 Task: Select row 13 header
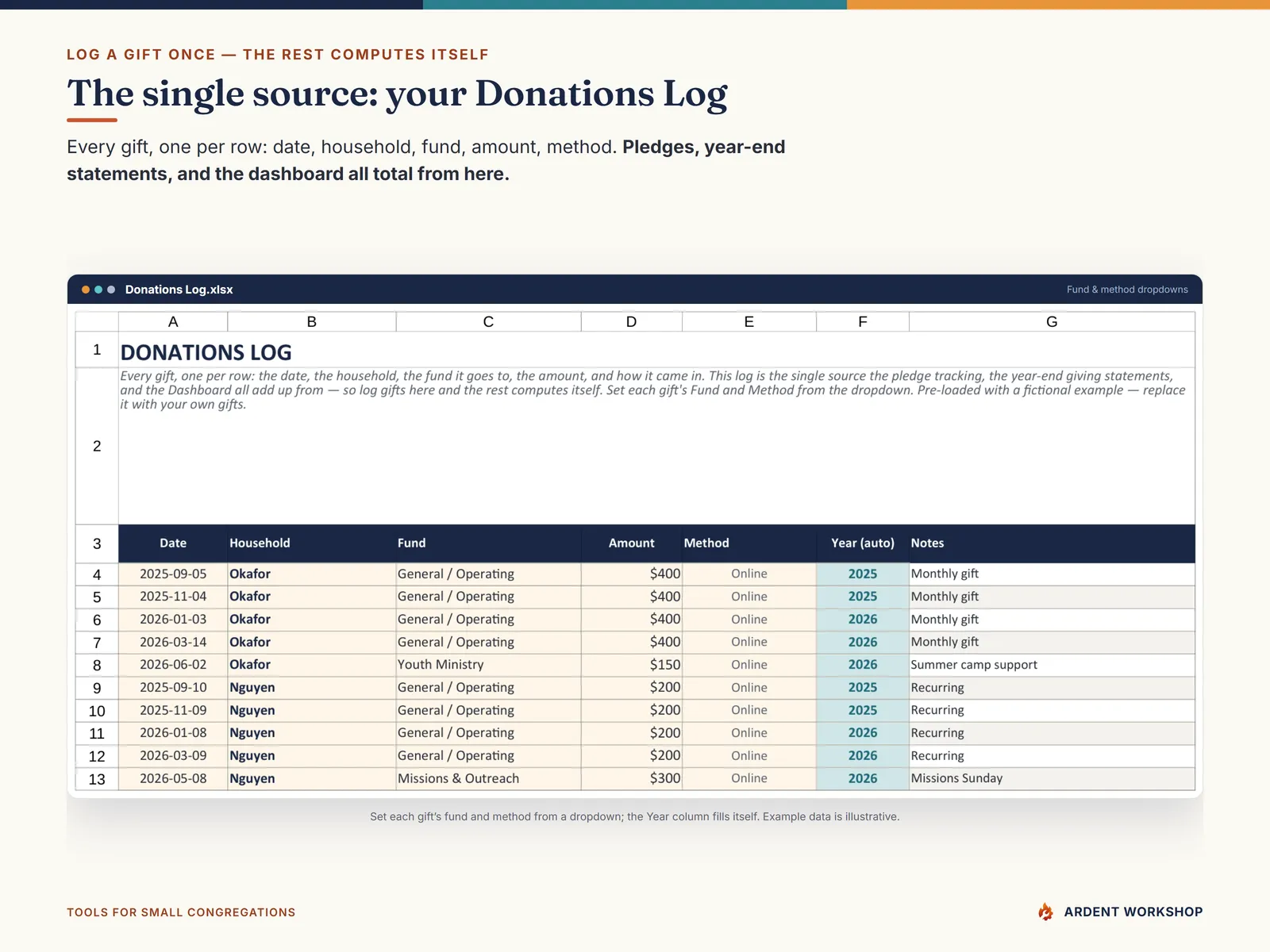pos(97,779)
